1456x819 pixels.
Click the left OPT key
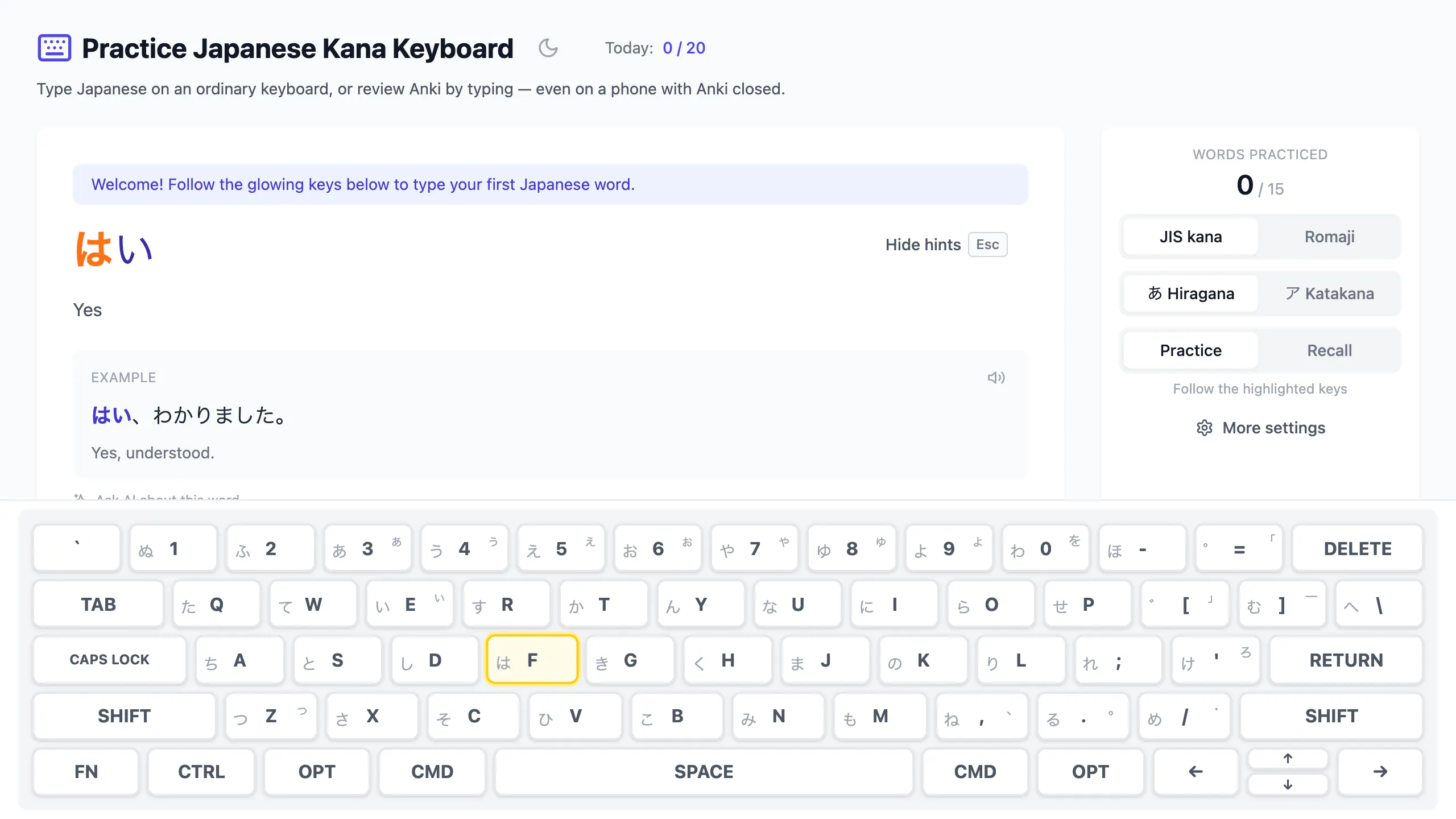click(x=317, y=772)
